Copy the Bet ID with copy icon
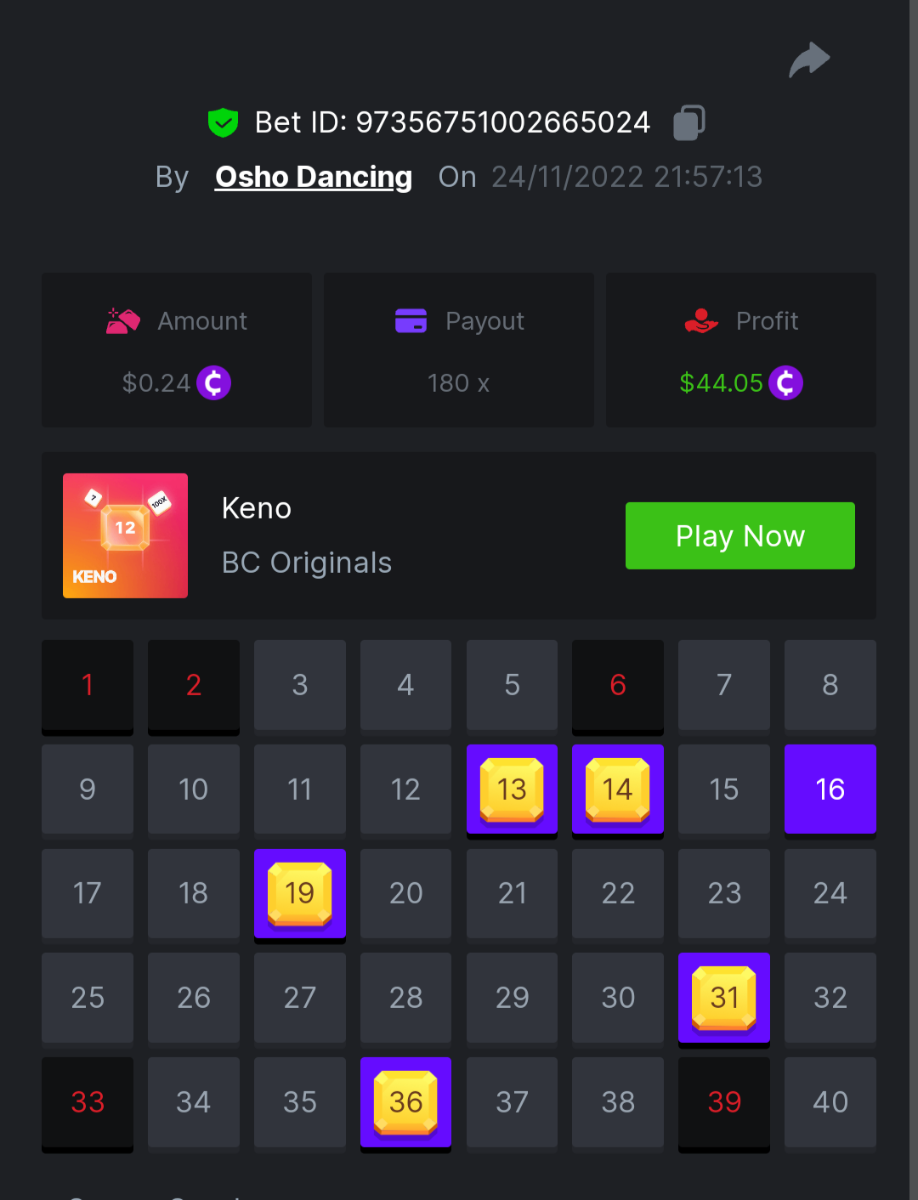 (x=688, y=123)
